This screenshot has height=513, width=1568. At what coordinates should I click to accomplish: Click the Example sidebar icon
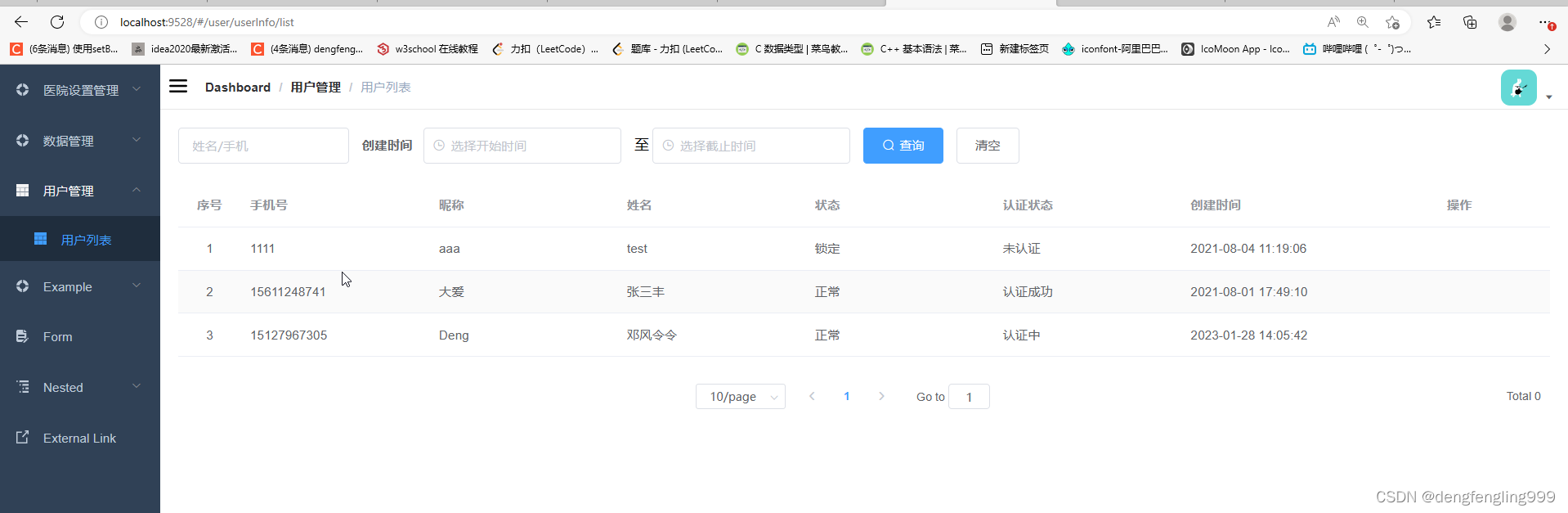point(22,286)
